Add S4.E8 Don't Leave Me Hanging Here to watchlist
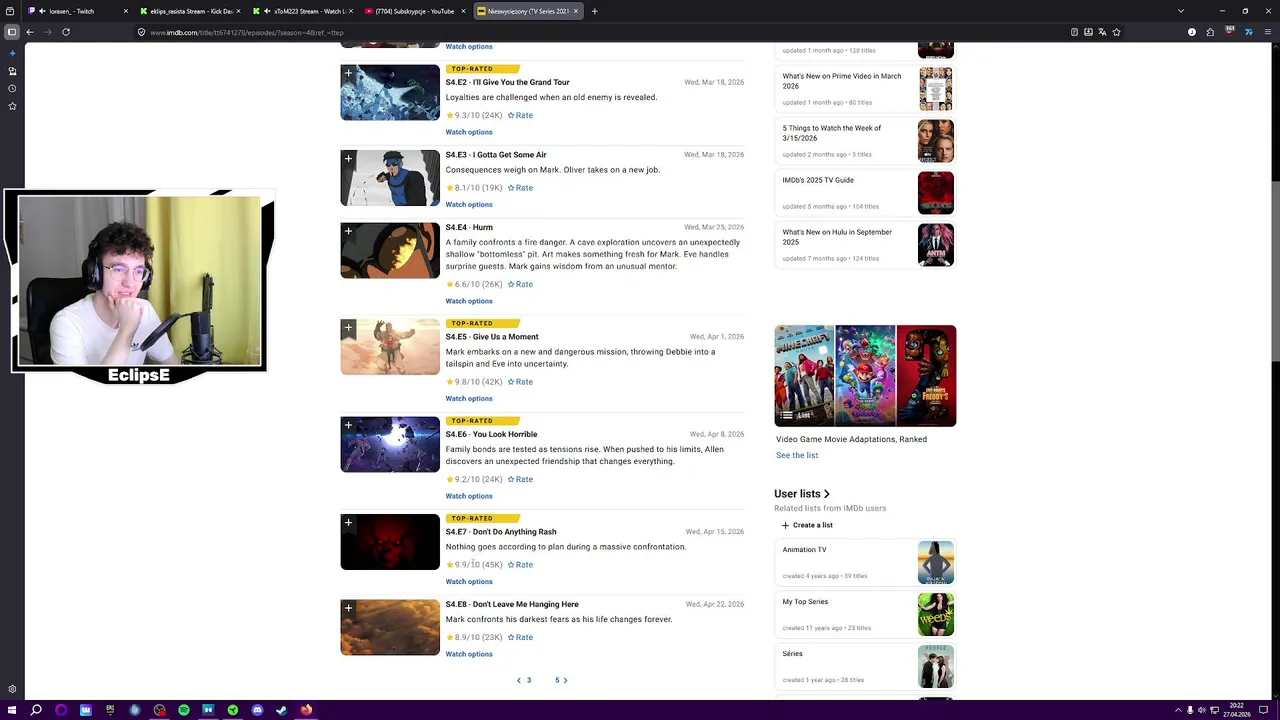This screenshot has height=720, width=1280. pos(348,608)
